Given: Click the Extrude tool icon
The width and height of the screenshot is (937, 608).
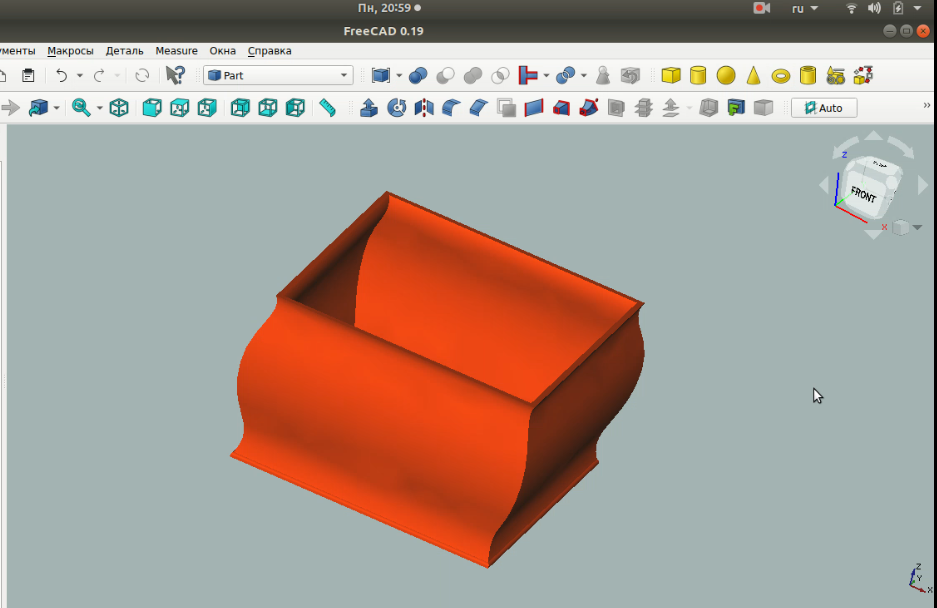Looking at the screenshot, I should coord(369,108).
